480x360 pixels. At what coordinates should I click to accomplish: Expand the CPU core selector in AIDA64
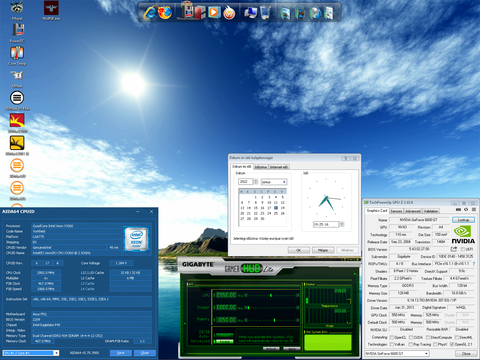coord(31,353)
